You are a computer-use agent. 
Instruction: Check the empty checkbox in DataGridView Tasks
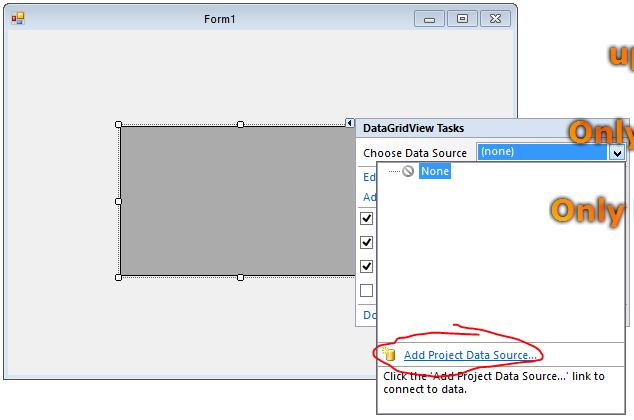pyautogui.click(x=366, y=290)
